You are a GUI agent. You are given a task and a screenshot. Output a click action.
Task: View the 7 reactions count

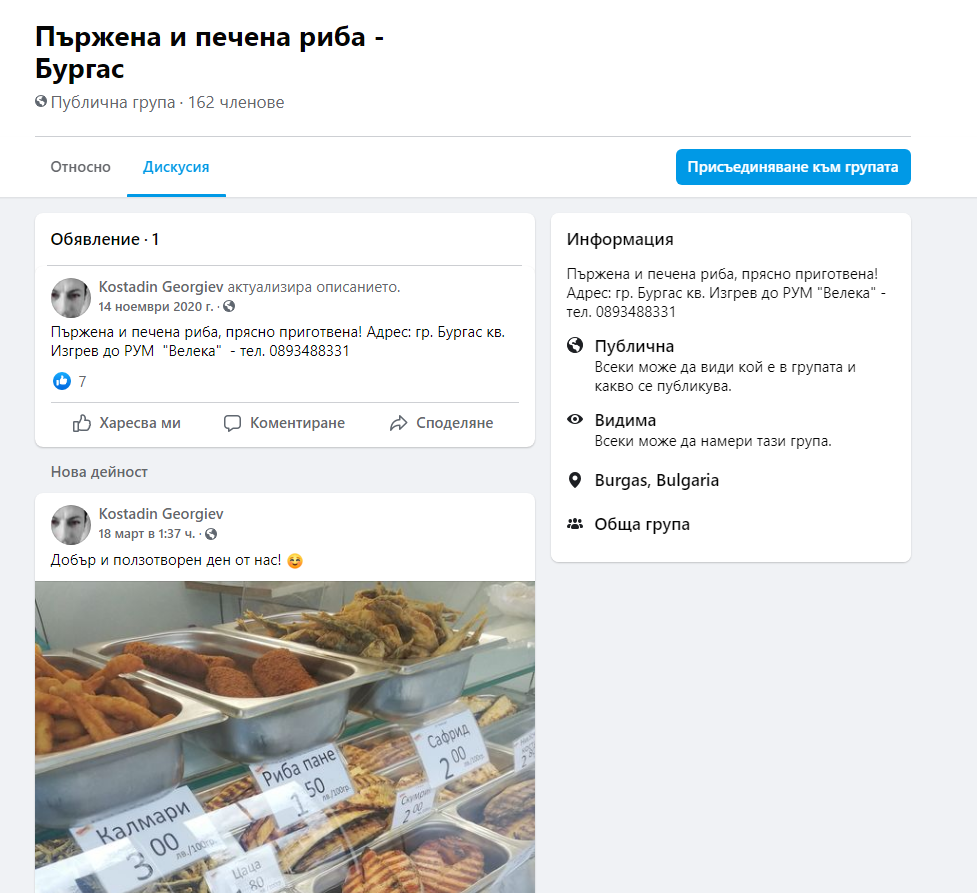[x=82, y=381]
